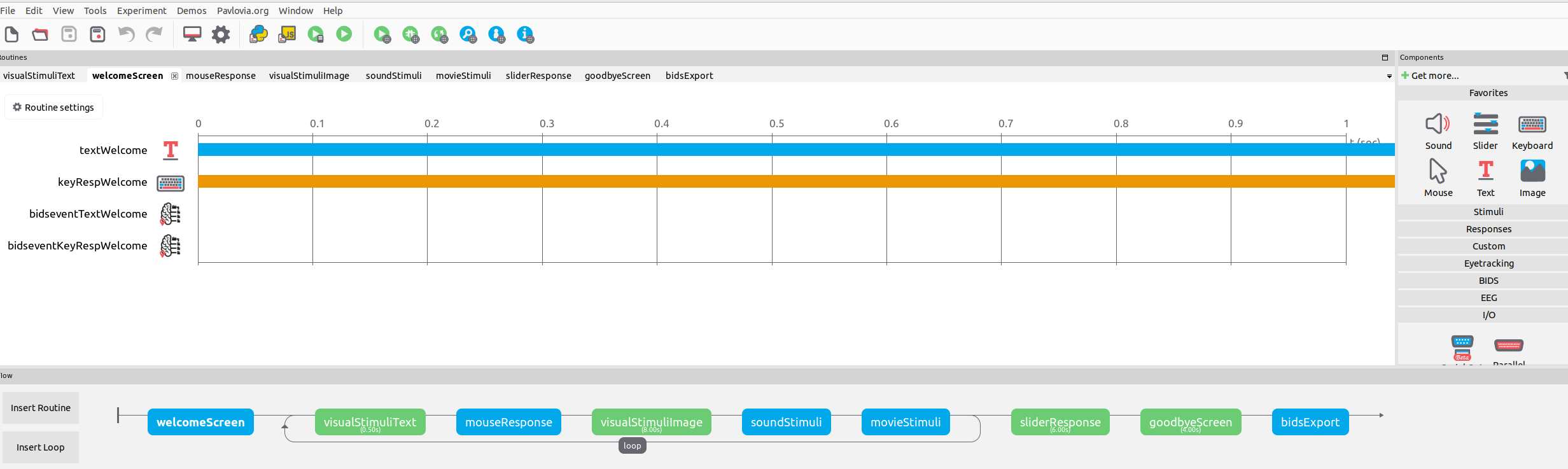The image size is (1568, 469).
Task: Click Insert Routine button
Action: pyautogui.click(x=41, y=408)
